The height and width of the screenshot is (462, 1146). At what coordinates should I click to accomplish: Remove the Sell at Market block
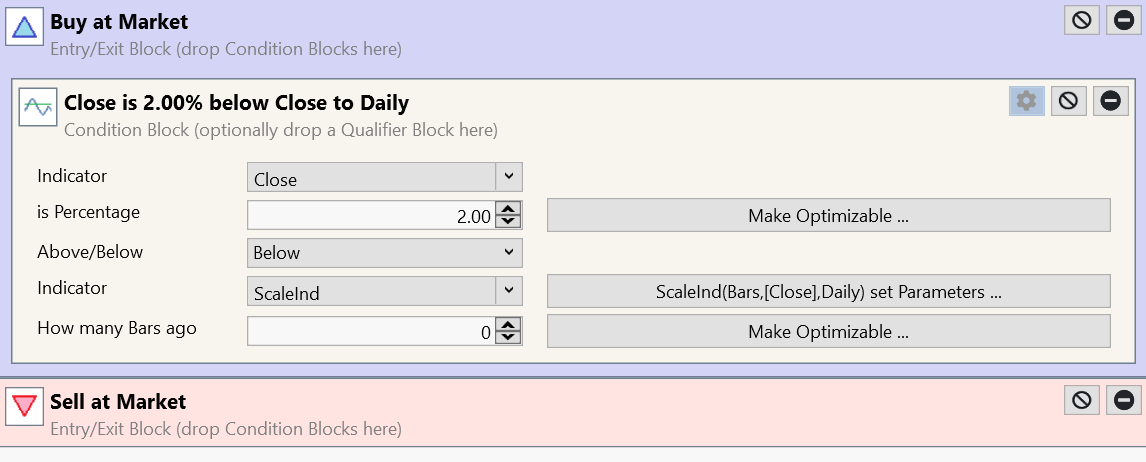click(1124, 400)
